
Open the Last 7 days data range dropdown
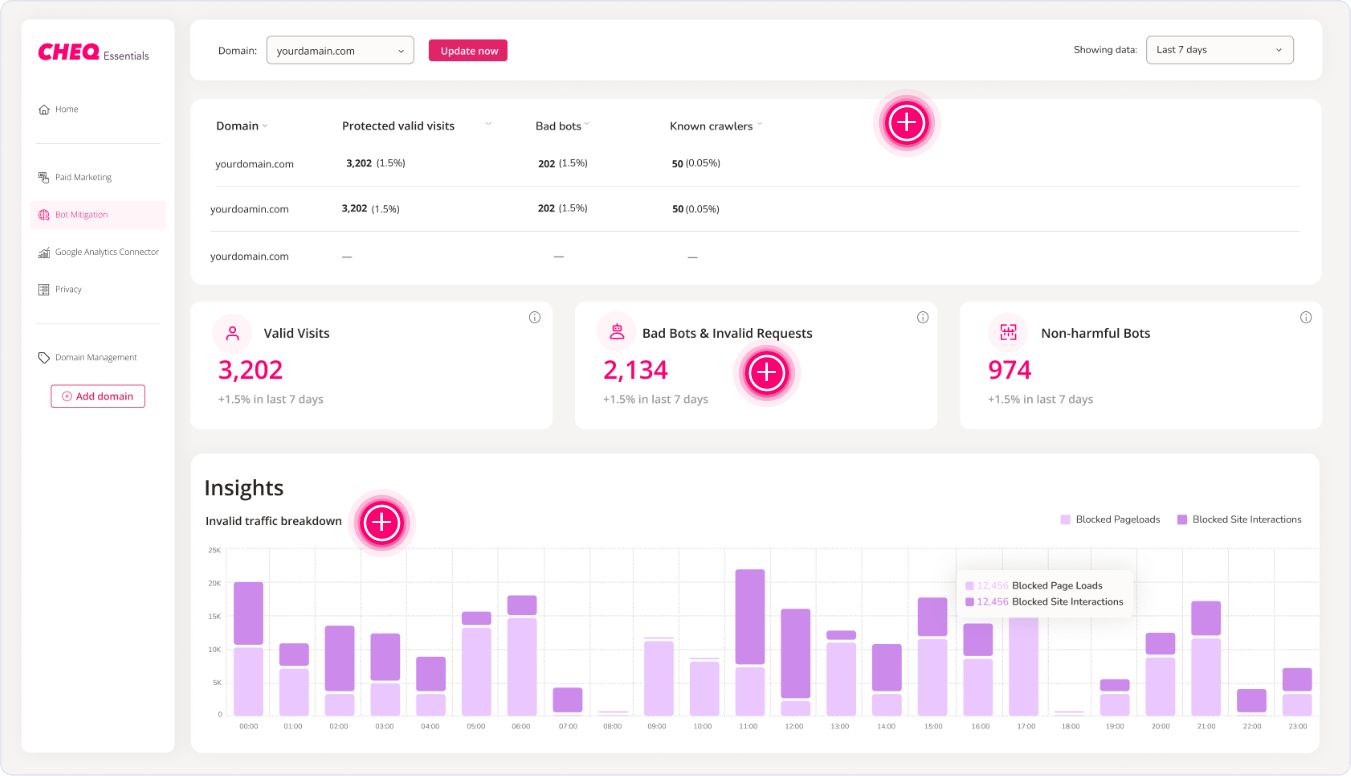[x=1219, y=49]
